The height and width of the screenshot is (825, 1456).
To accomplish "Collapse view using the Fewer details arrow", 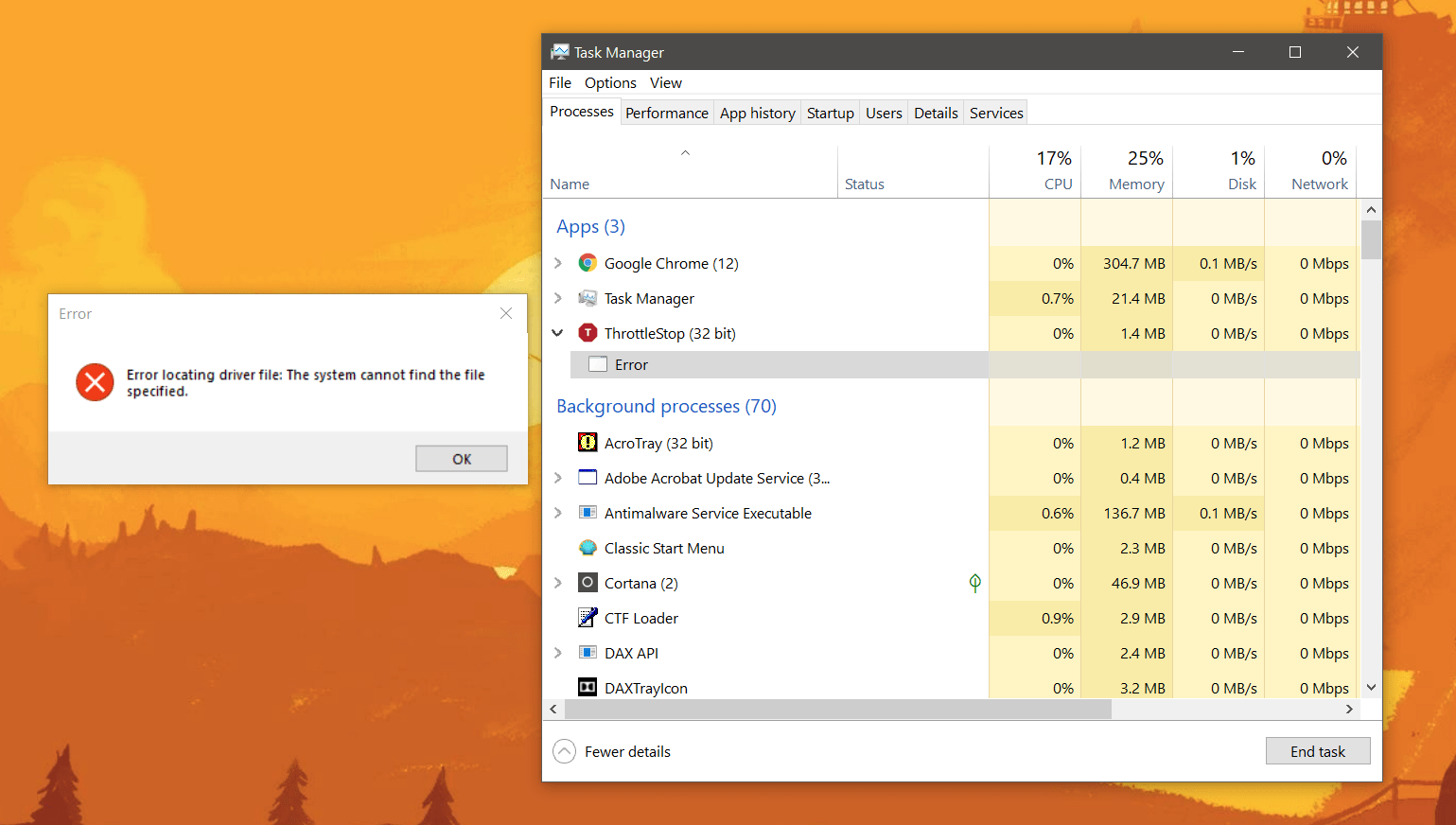I will pos(564,751).
